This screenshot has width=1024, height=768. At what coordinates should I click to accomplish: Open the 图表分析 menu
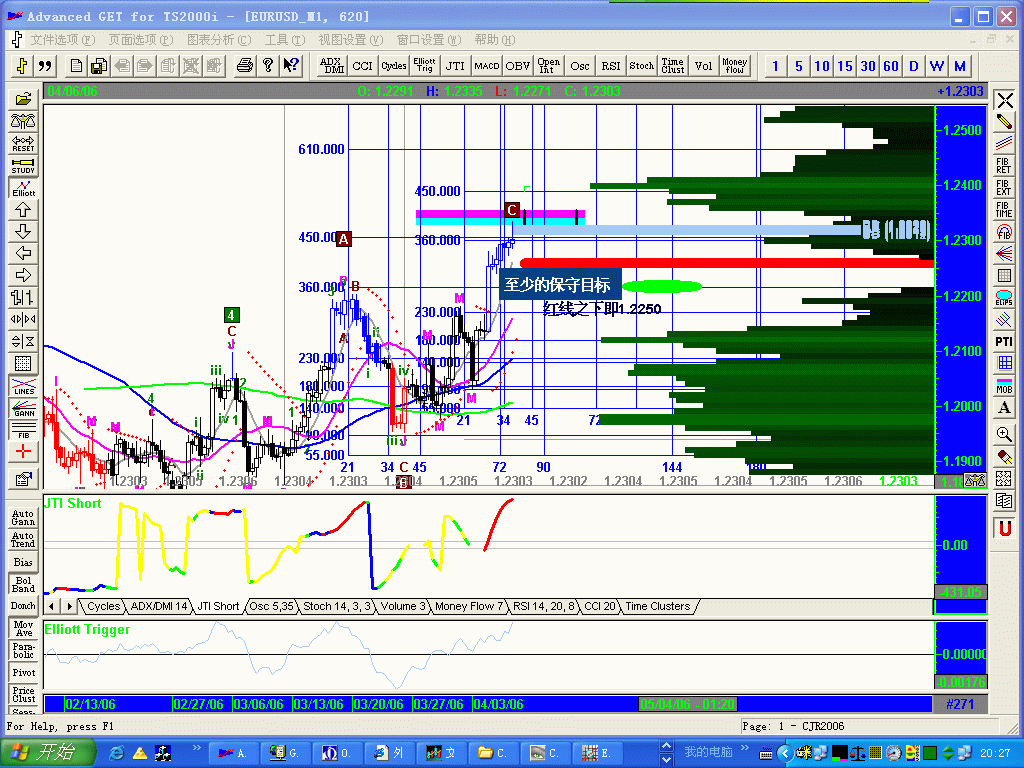click(x=210, y=40)
